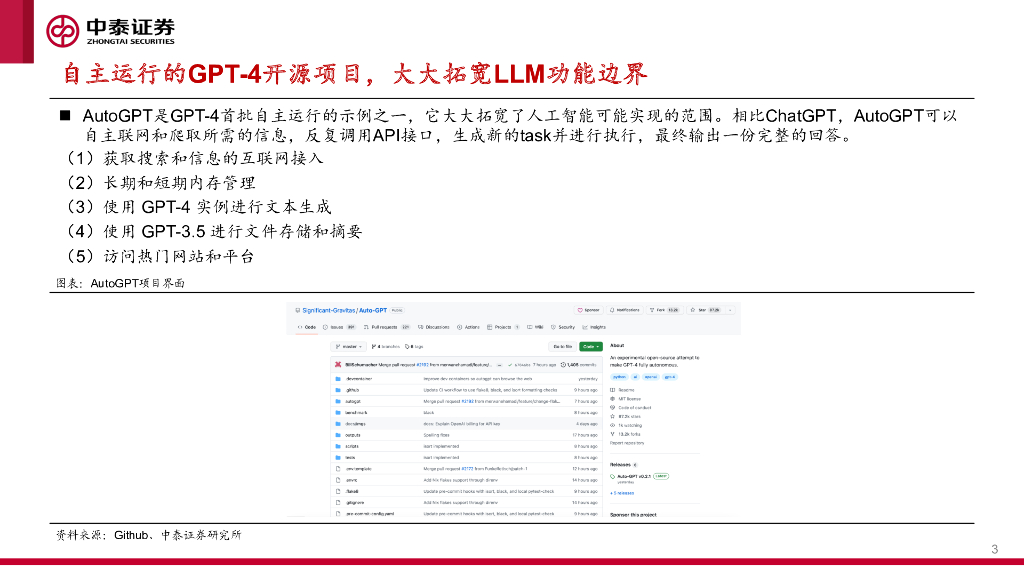
Task: Click the slide title mentioning GPT-4开源项目
Action: click(355, 74)
